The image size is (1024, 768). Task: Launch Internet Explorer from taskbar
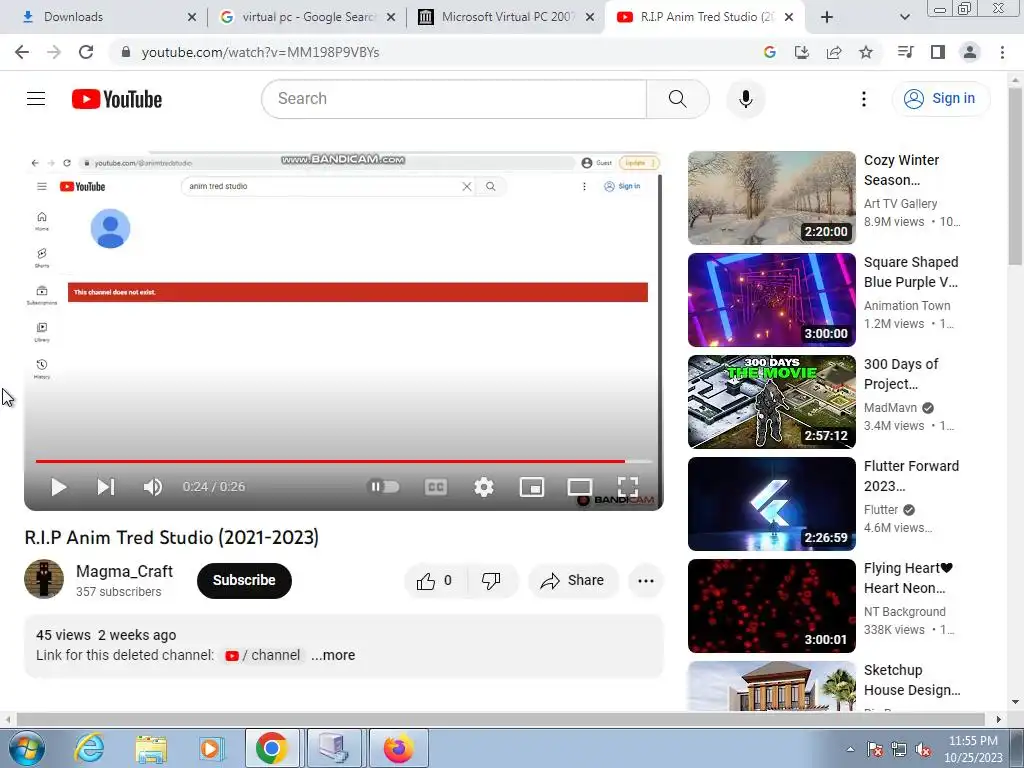(x=89, y=748)
